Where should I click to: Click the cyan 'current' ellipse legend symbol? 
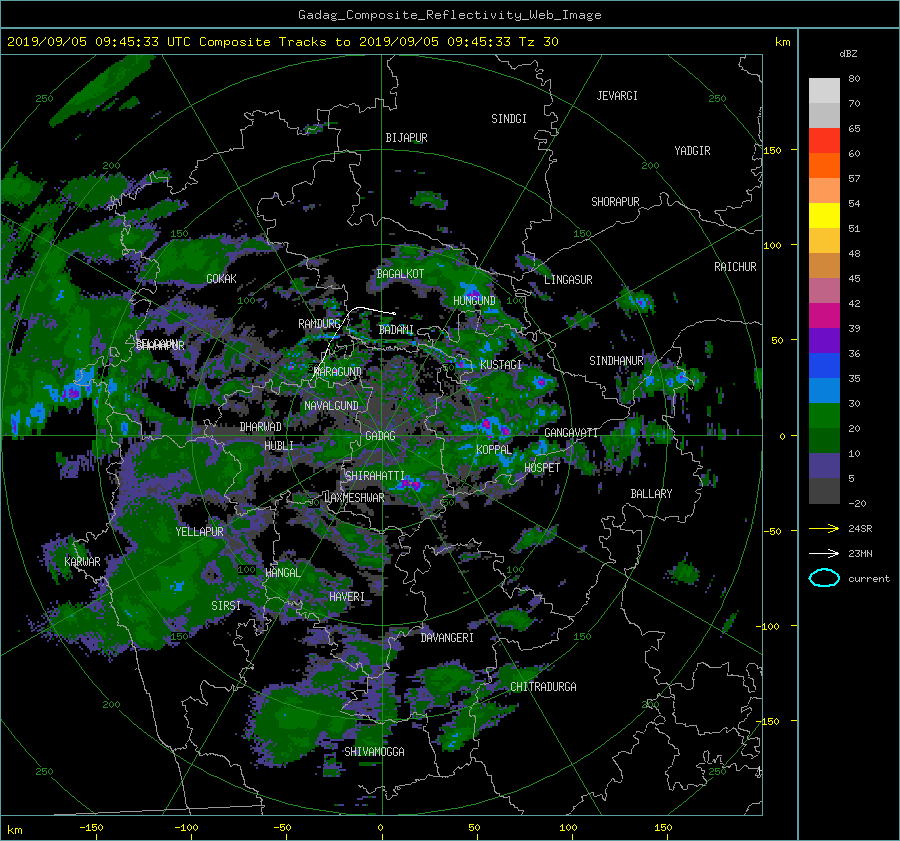click(824, 578)
